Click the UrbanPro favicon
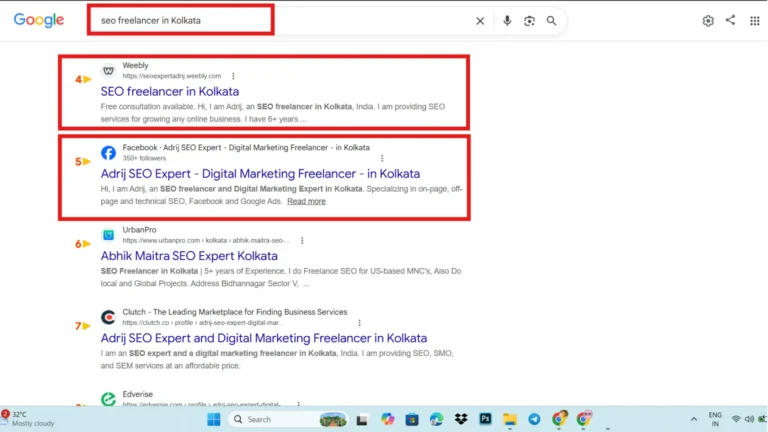 (108, 235)
